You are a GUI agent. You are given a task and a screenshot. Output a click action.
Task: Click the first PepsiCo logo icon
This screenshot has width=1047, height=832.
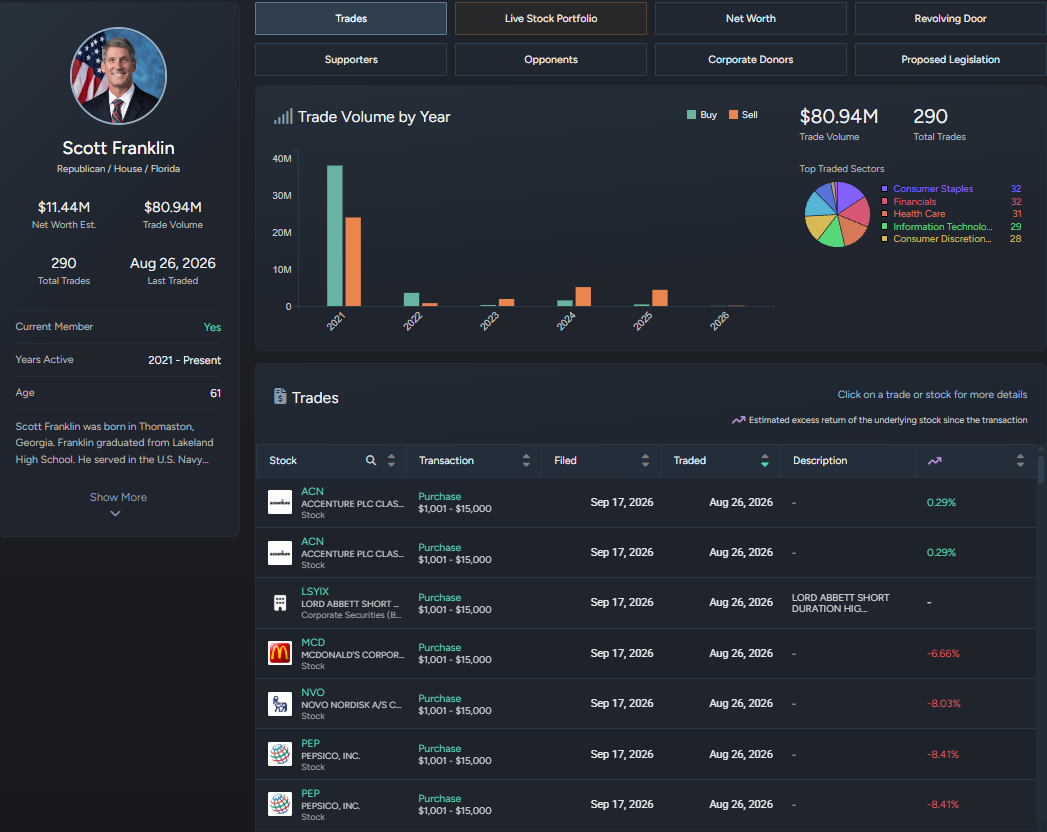pos(280,754)
